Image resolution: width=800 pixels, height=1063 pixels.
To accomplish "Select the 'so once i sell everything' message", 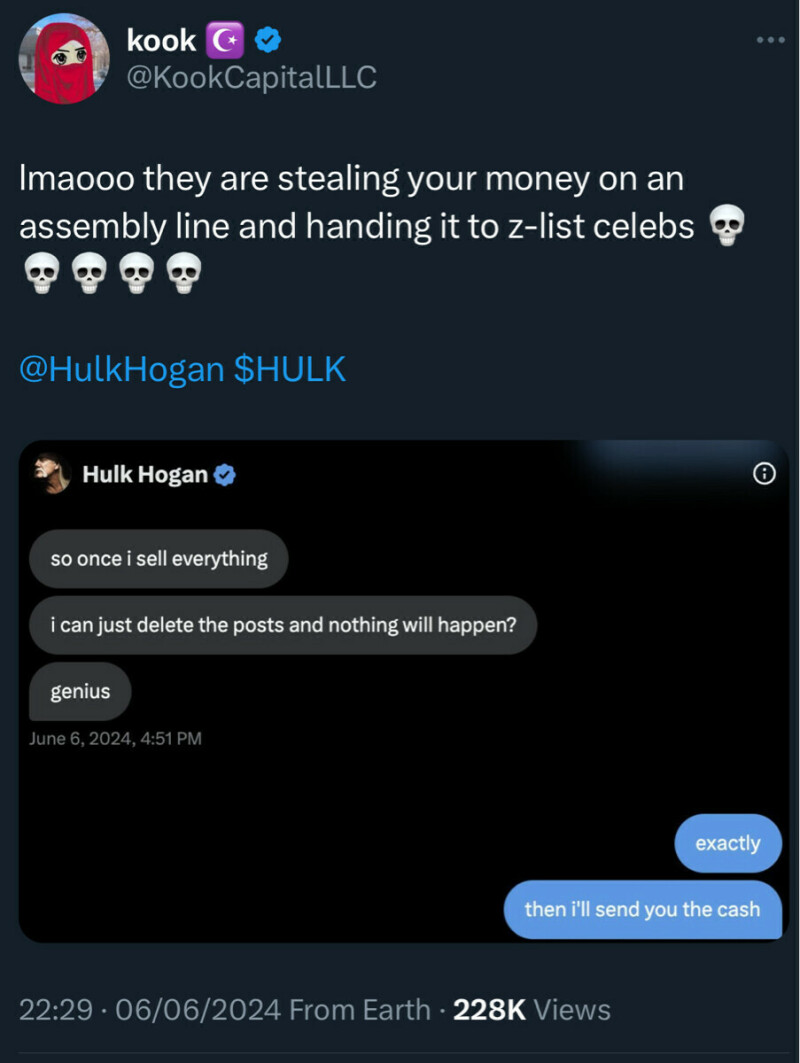I will coord(159,559).
